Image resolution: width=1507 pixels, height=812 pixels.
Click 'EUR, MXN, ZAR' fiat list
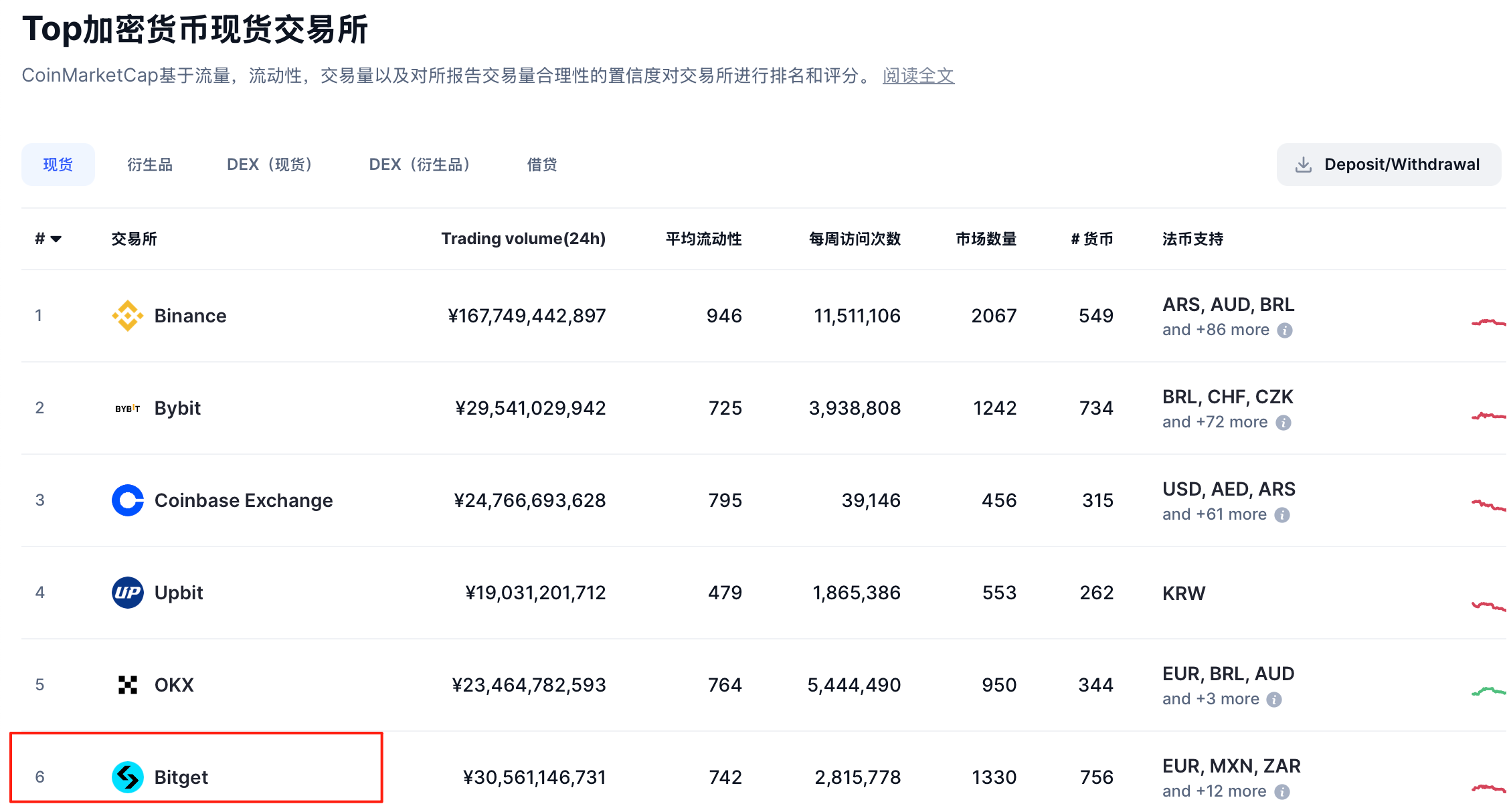tap(1231, 766)
